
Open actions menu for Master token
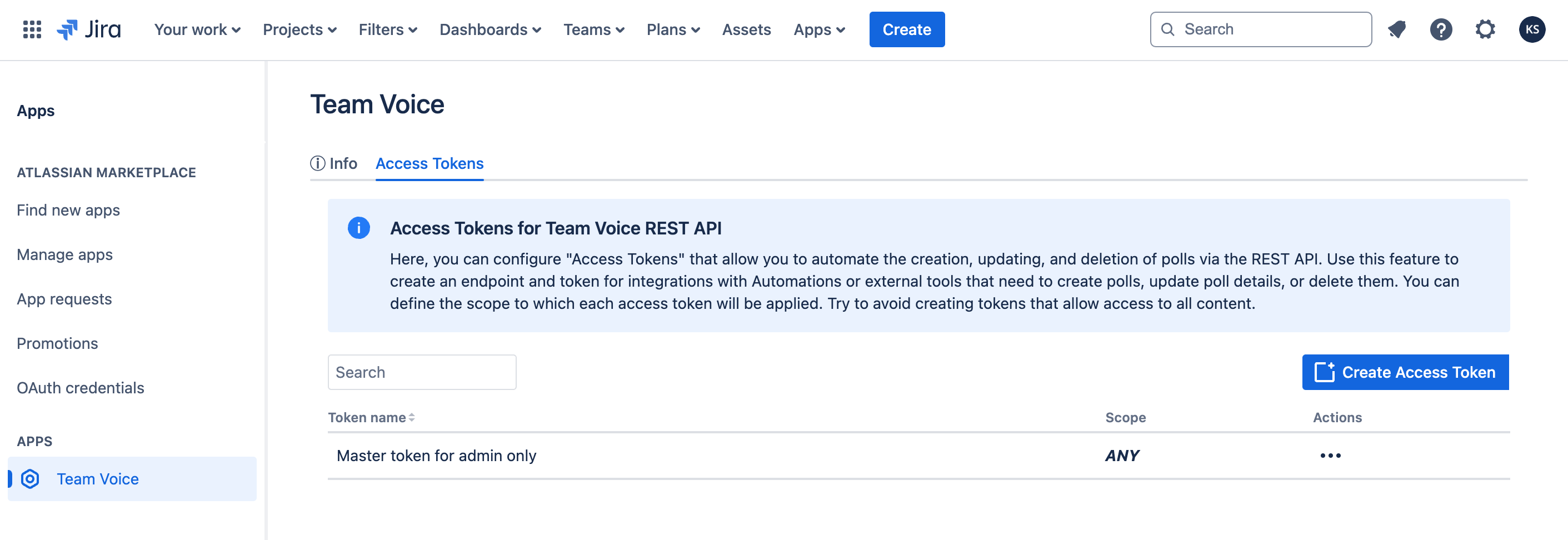pos(1330,456)
